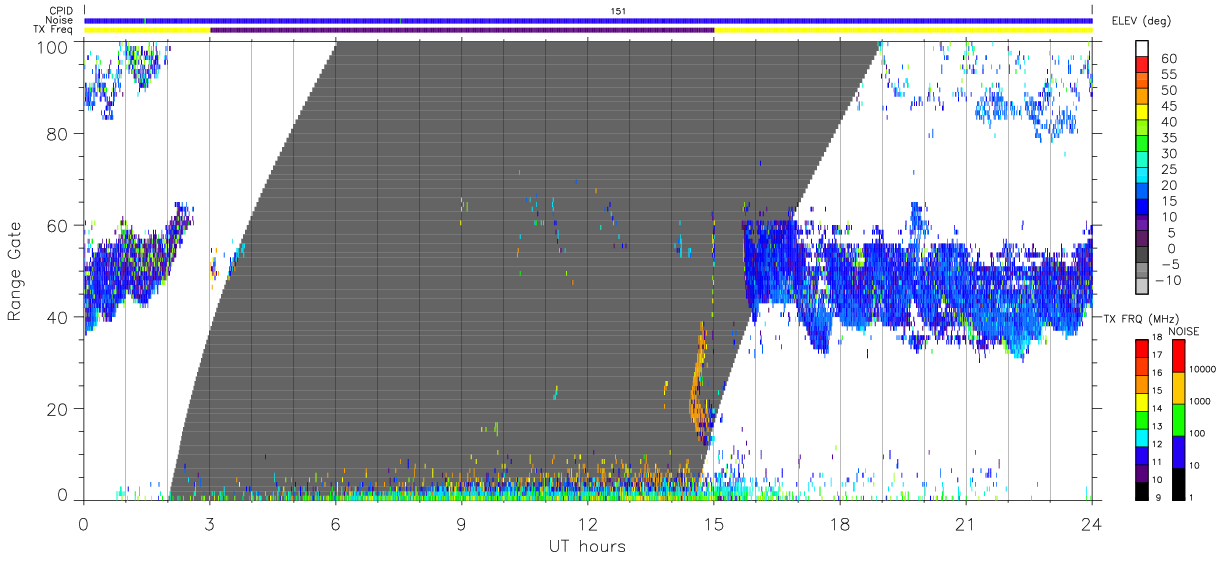Click the "Range Gate" vertical axis title
The height and width of the screenshot is (567, 1228).
(x=15, y=271)
